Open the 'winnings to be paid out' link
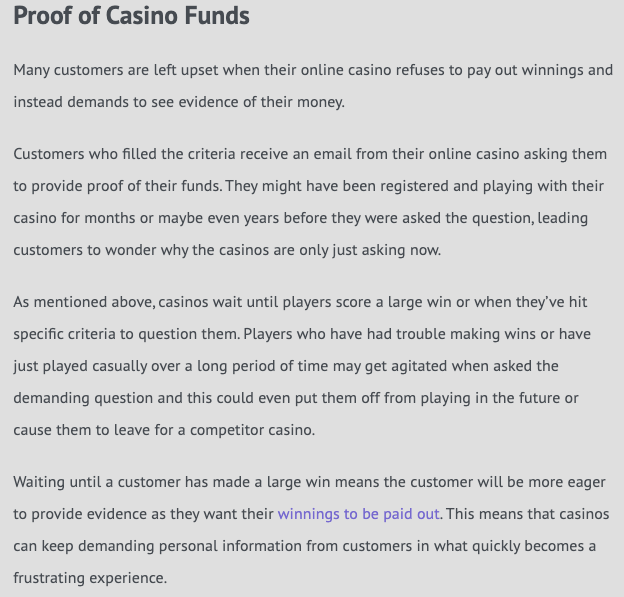The image size is (624, 597). 359,514
